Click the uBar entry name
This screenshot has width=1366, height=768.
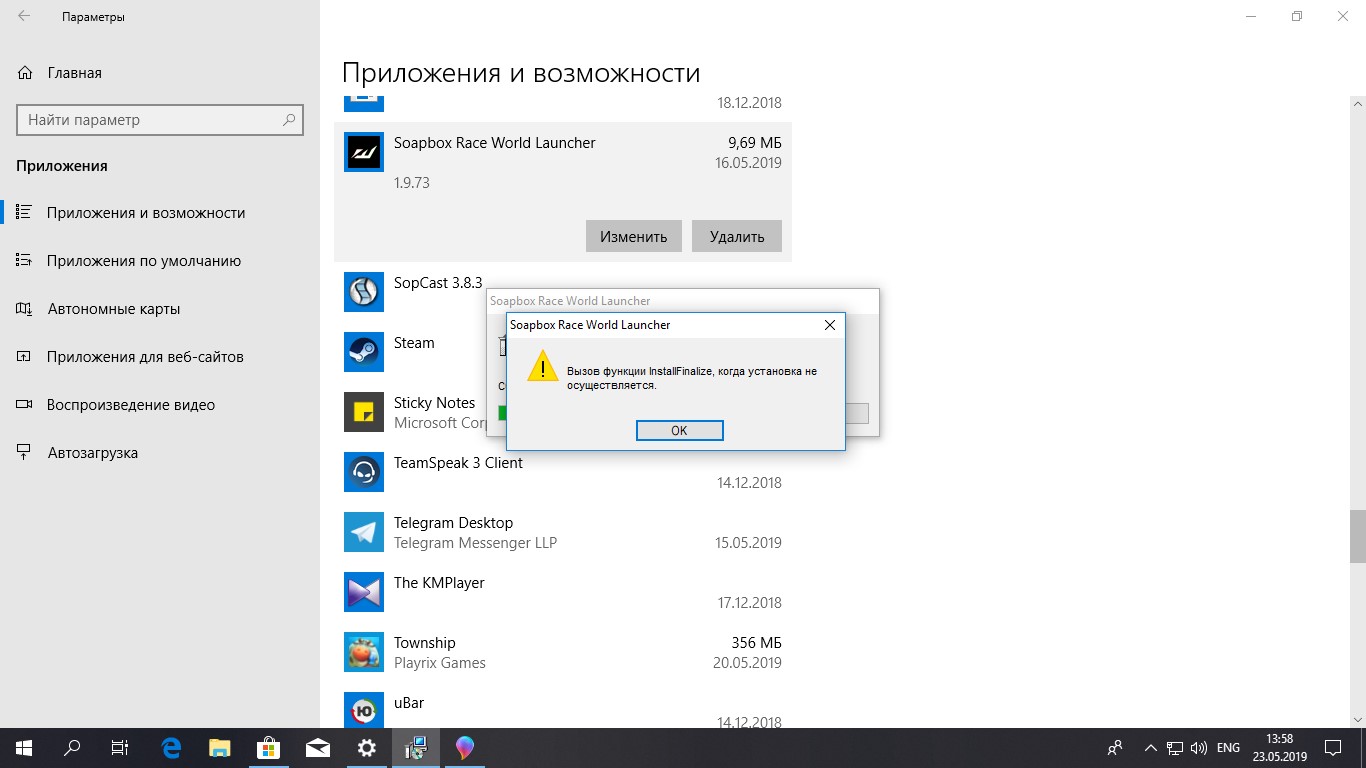click(x=409, y=703)
